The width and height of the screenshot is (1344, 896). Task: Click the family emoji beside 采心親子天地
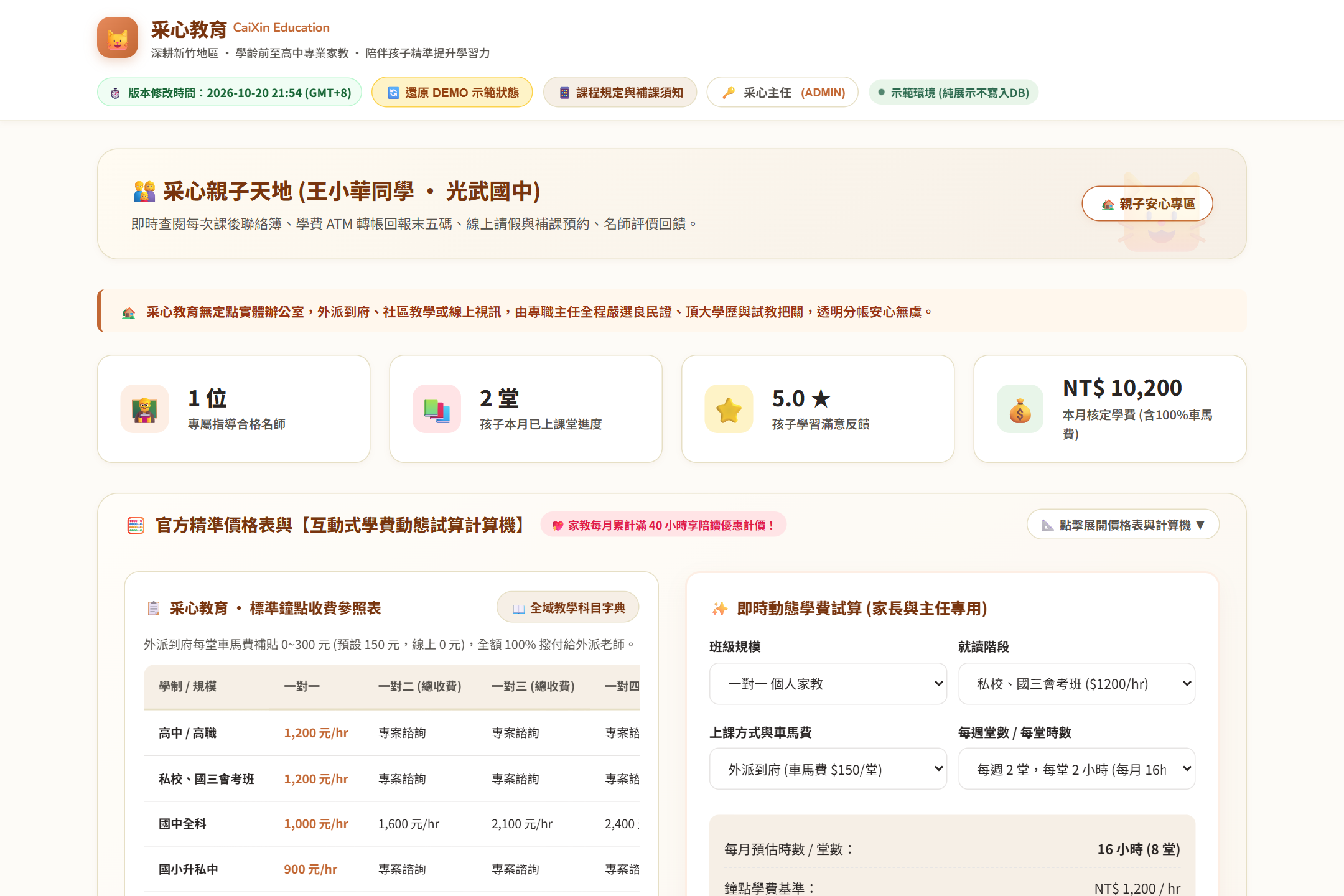click(144, 192)
